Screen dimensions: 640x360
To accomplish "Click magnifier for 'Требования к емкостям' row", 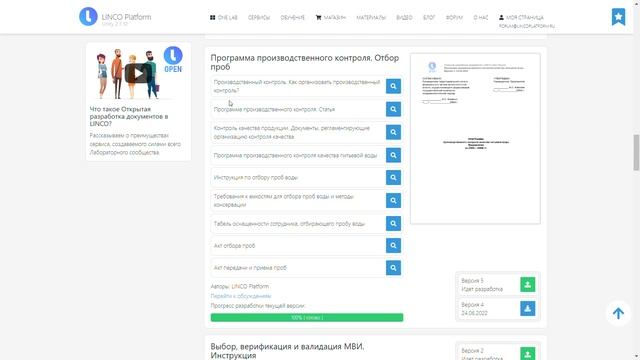I will (x=393, y=200).
